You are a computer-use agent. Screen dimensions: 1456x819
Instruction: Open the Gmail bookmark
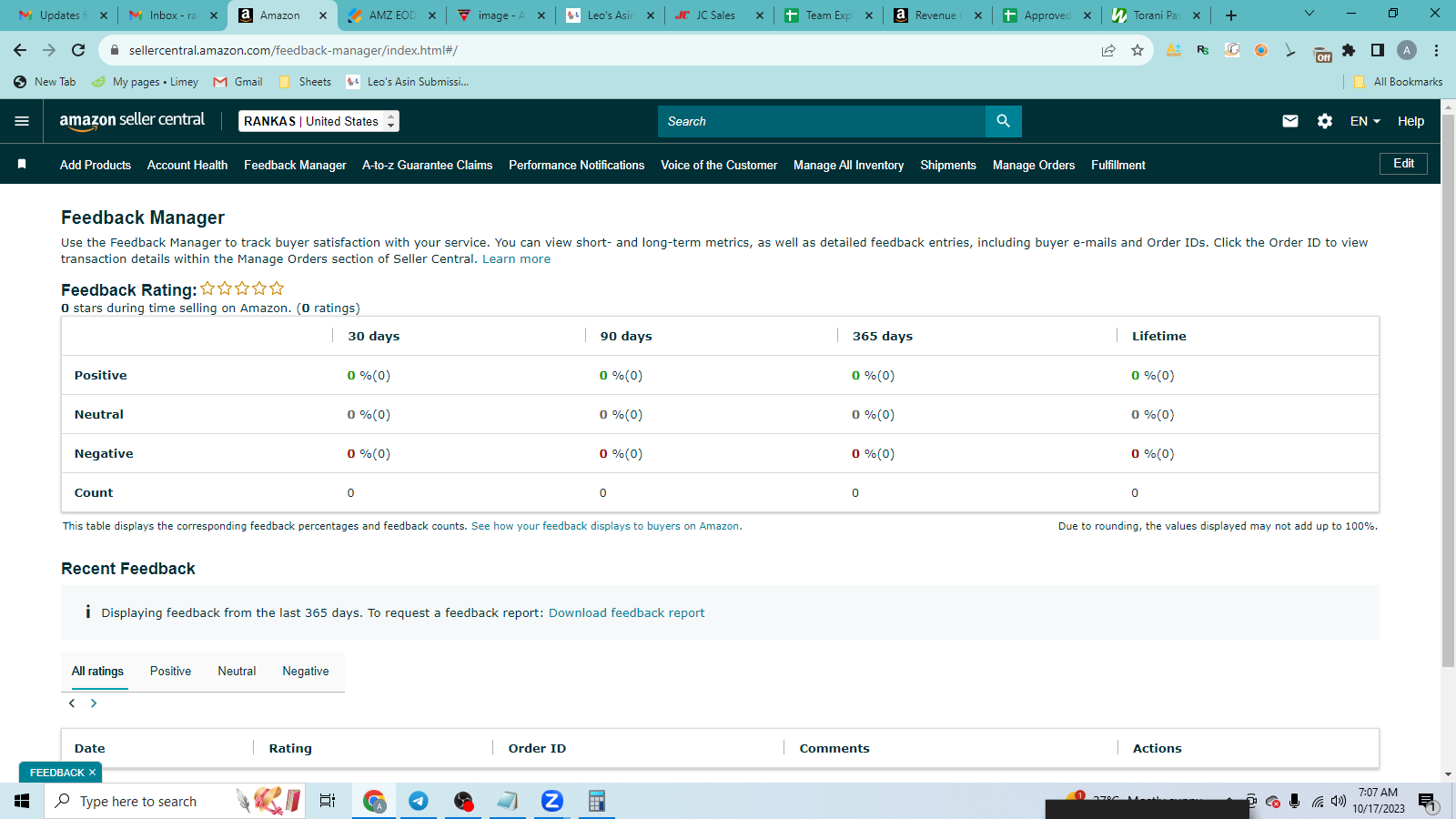[x=238, y=82]
